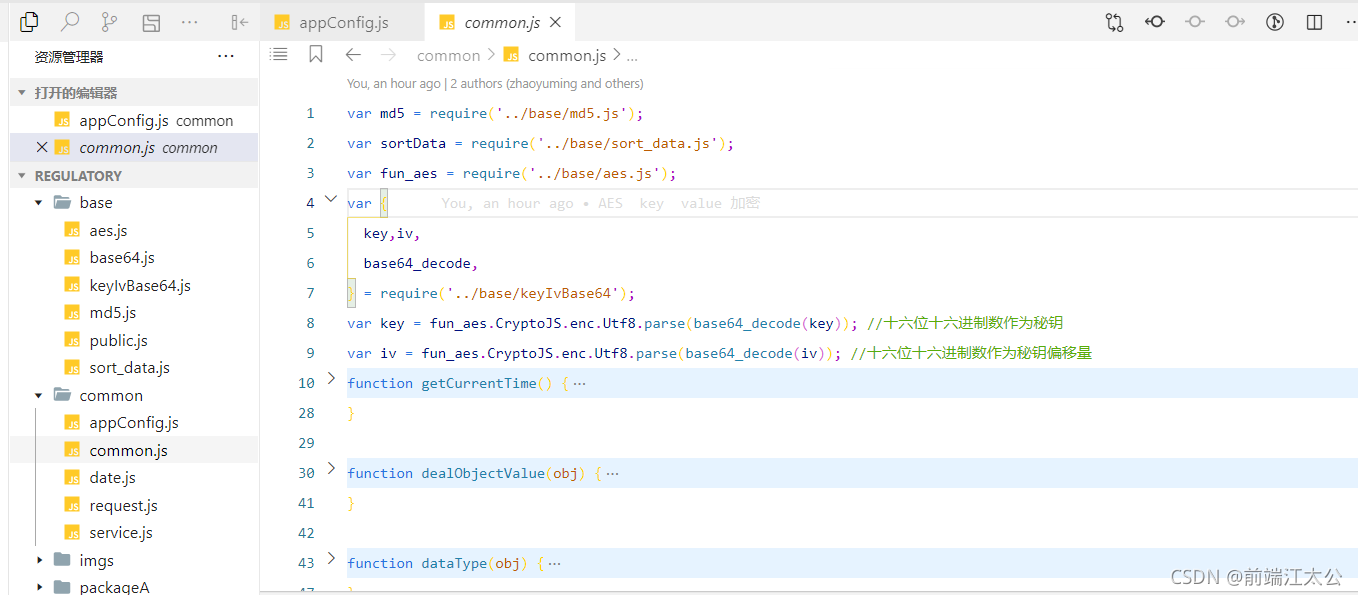Screen dimensions: 1358x595
Task: Go to next change commit icon
Action: [1235, 21]
